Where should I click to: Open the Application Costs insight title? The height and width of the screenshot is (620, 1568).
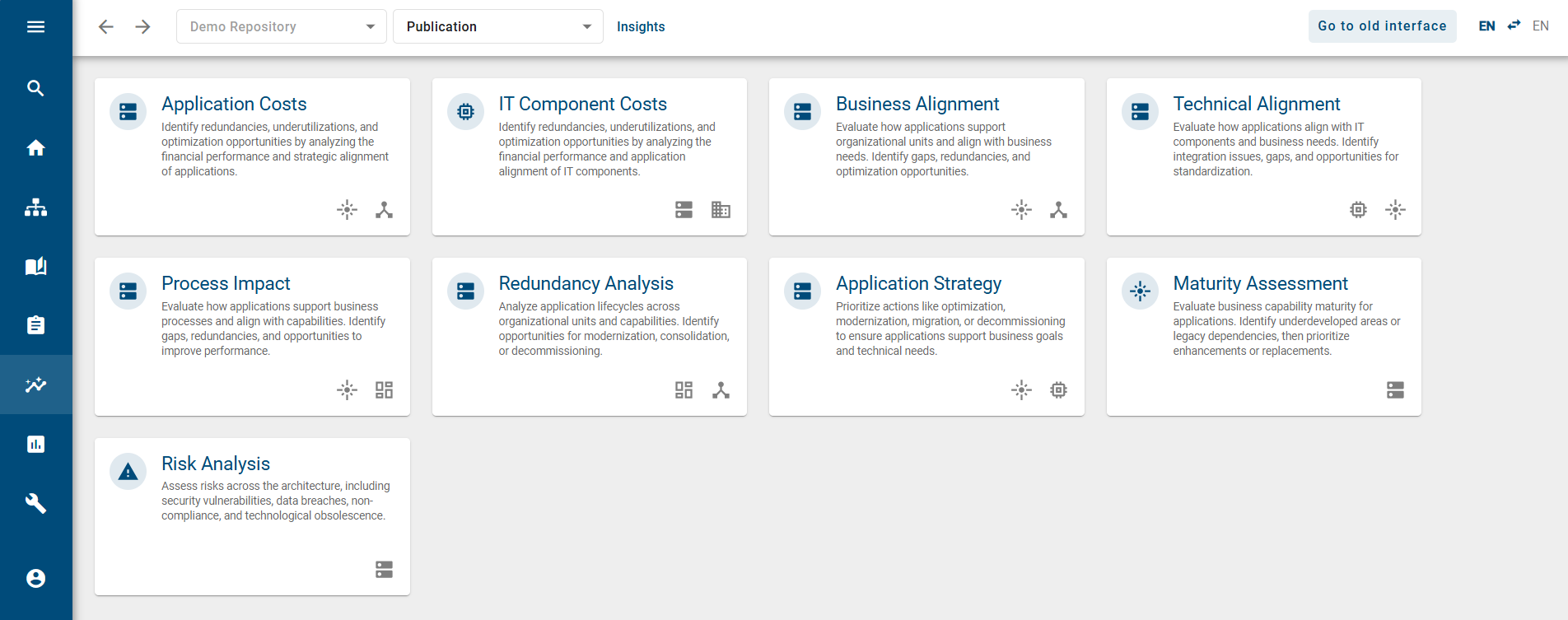tap(234, 104)
